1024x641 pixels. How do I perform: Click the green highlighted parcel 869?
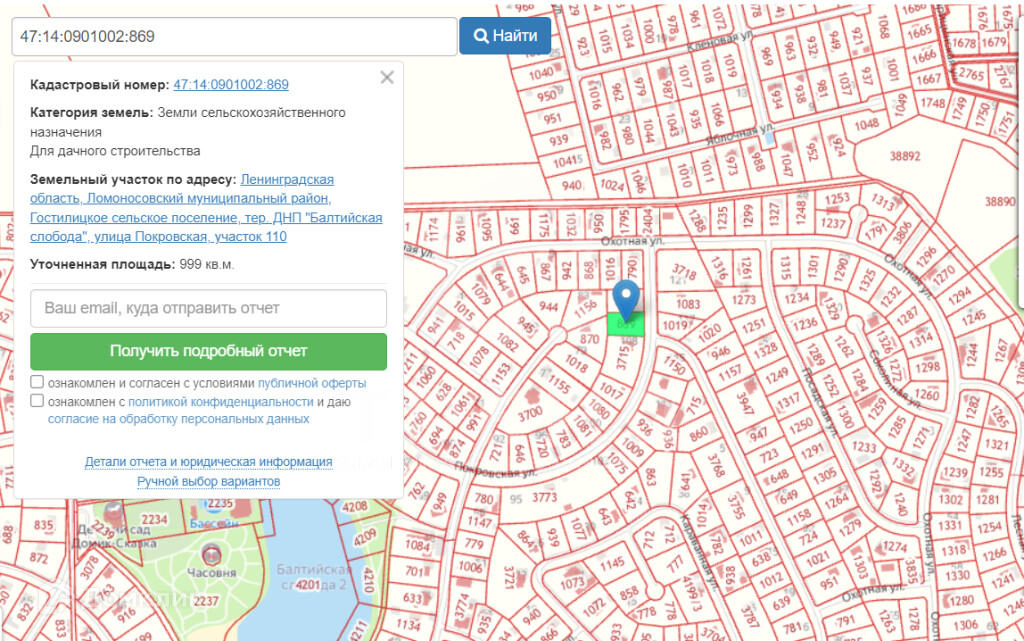point(626,324)
